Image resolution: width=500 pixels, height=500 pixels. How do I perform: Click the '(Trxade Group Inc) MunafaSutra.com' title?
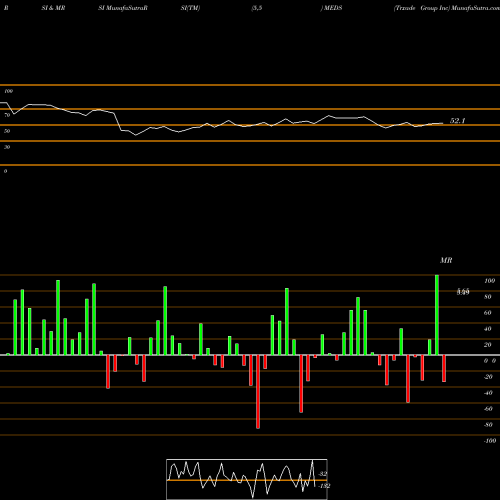(447, 8)
